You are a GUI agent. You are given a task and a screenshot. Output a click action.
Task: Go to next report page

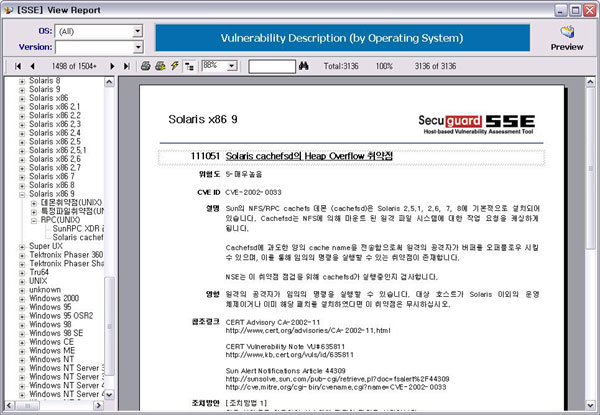point(111,65)
